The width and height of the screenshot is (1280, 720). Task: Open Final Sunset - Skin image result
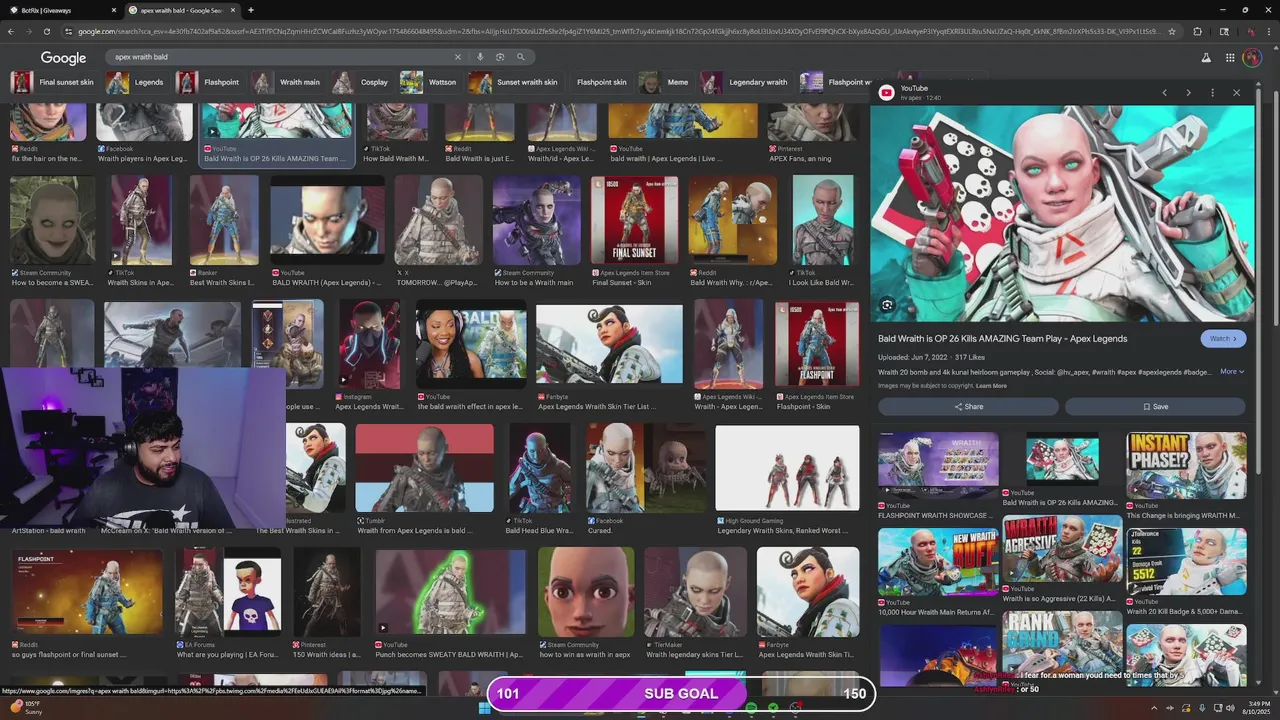634,221
